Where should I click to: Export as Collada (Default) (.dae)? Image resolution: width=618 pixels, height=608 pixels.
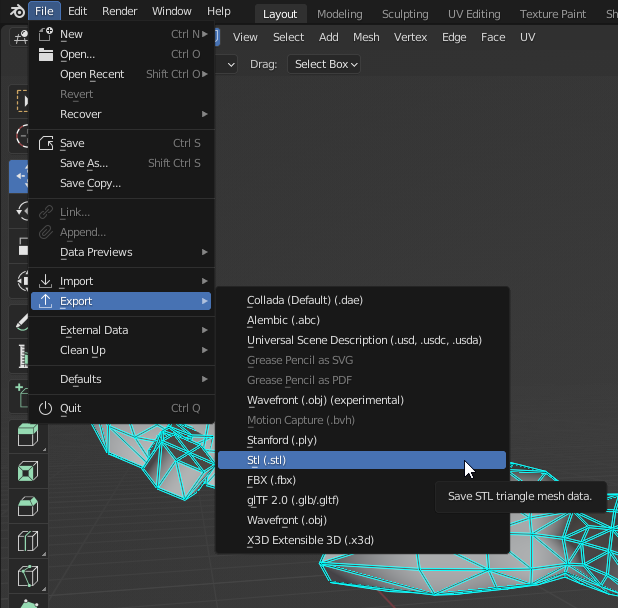pos(362,300)
